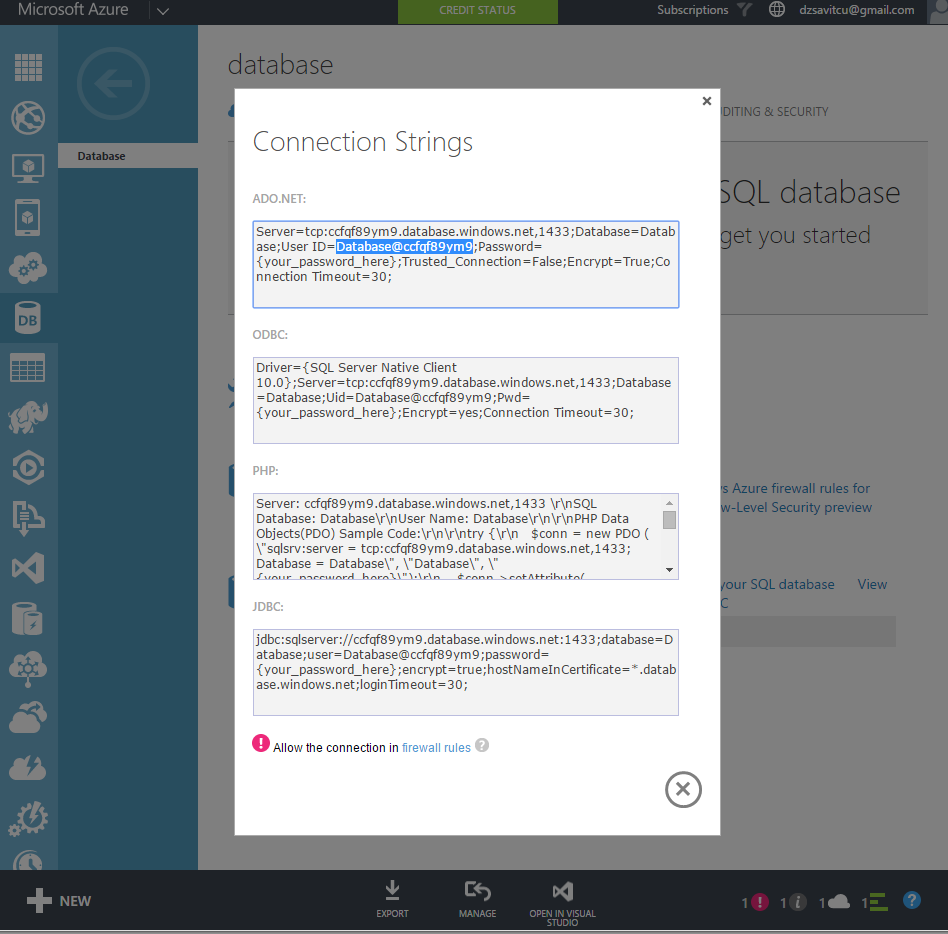Click the firewall rules link
948x934 pixels.
437,748
